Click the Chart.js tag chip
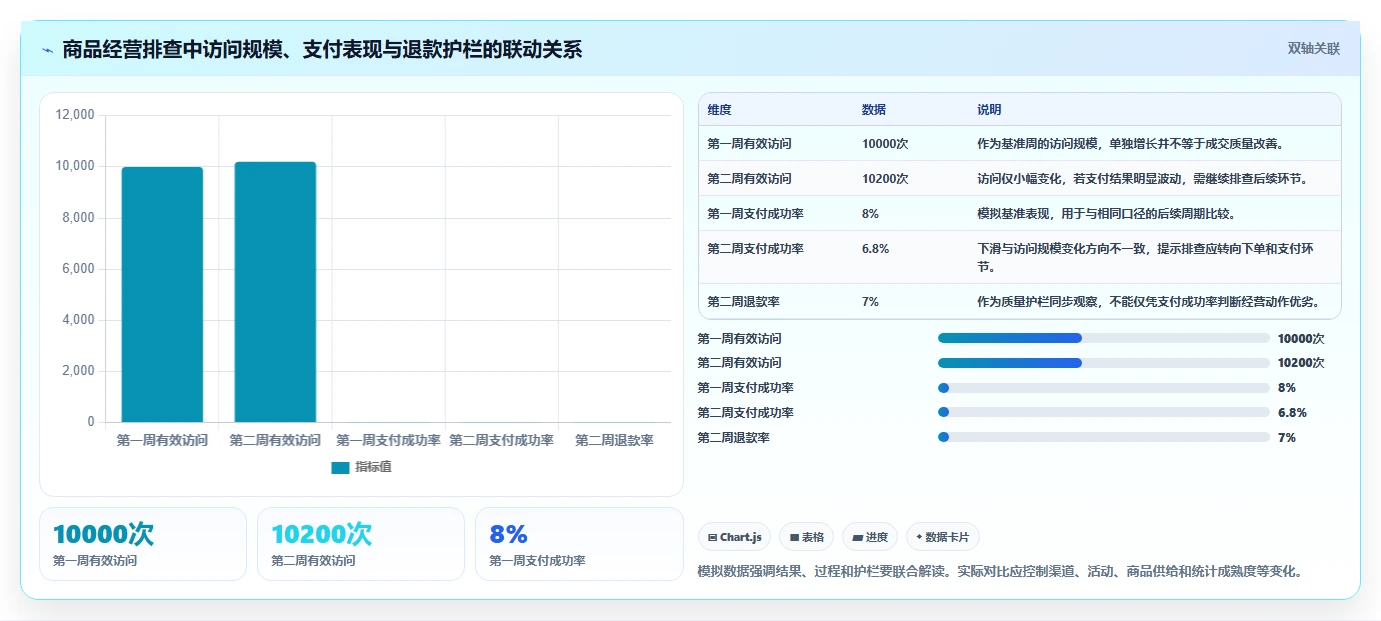 pos(735,537)
